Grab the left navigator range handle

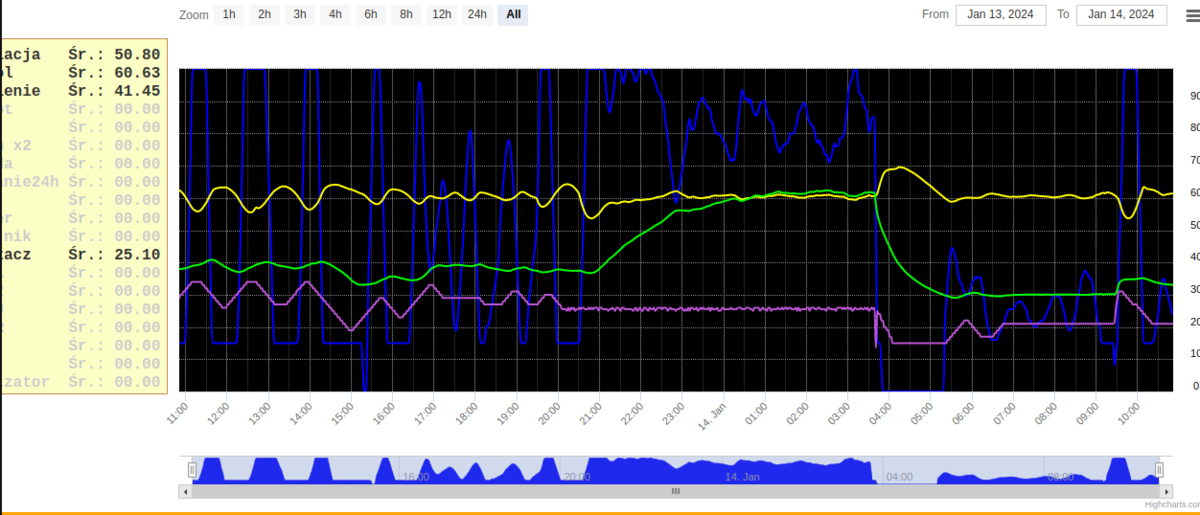coord(193,469)
